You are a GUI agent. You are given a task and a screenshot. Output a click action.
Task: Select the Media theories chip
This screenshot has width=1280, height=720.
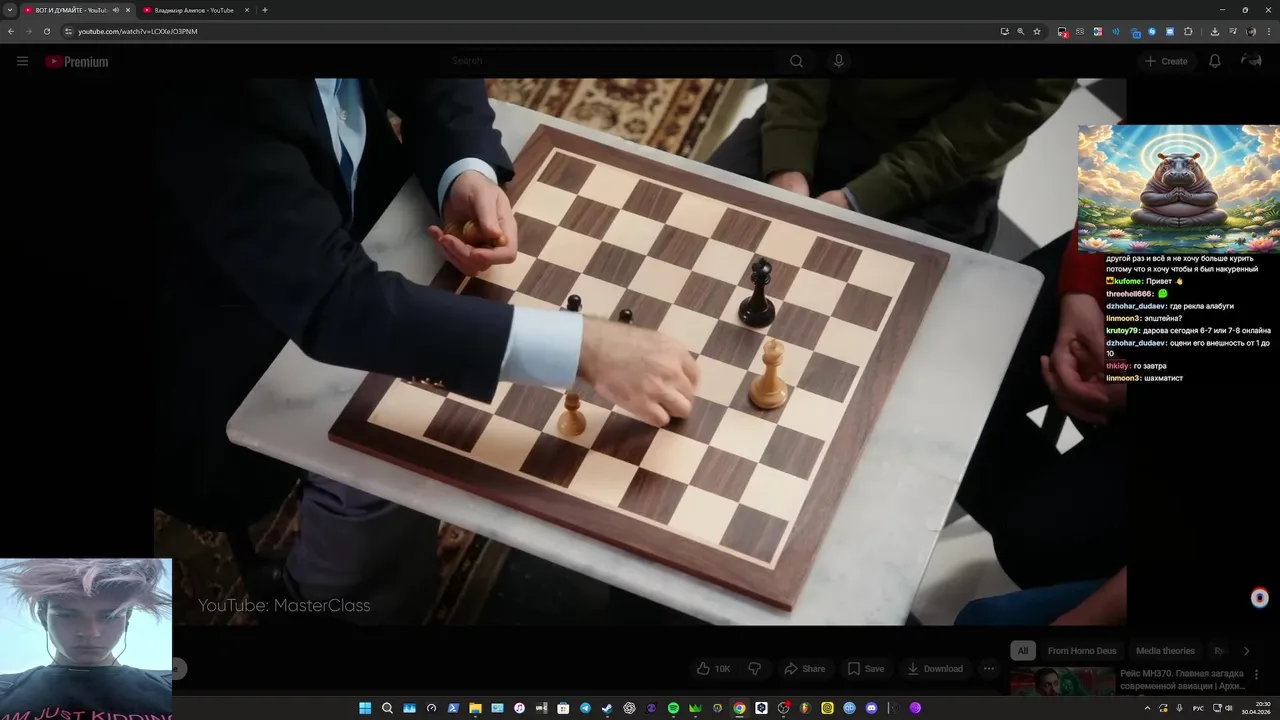tap(1165, 651)
